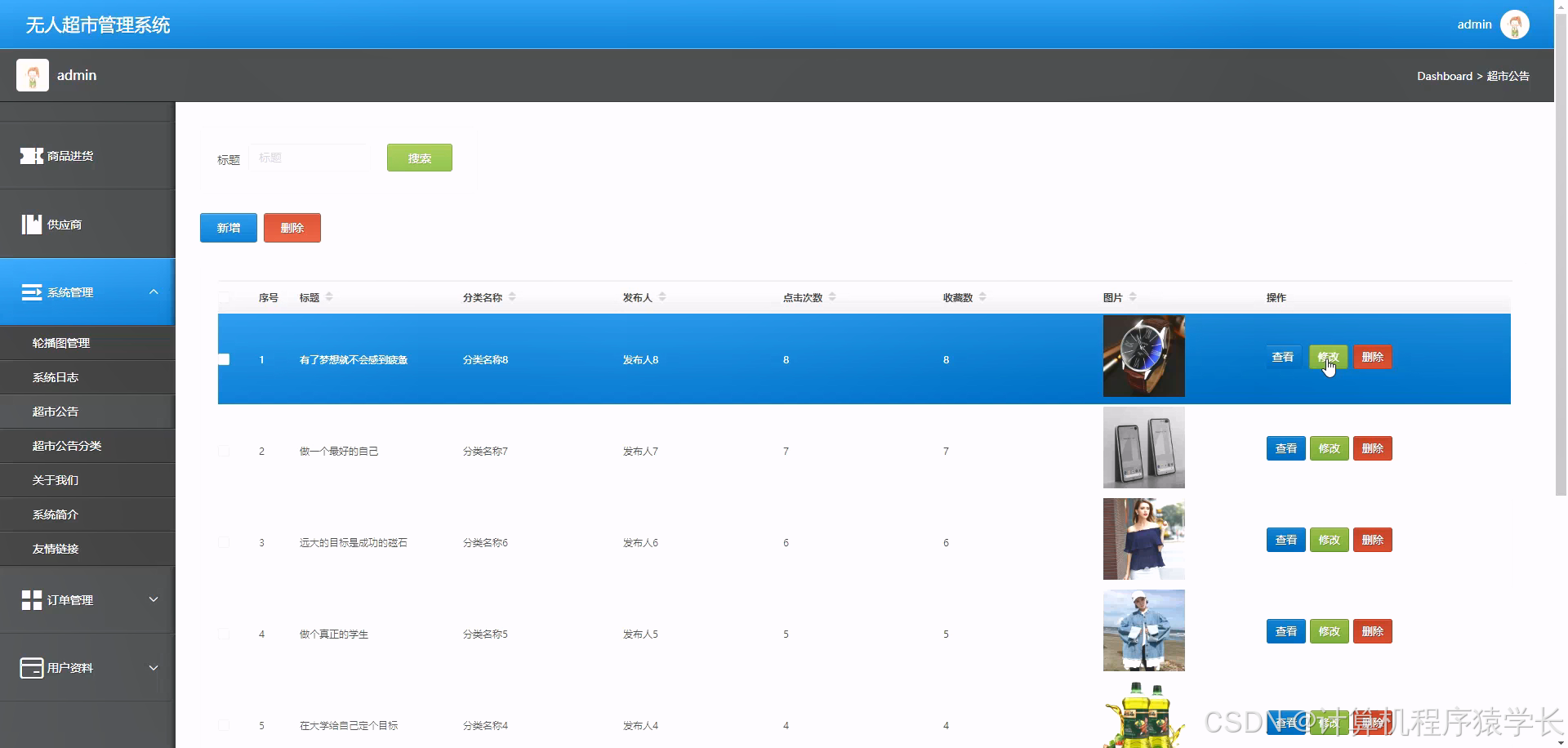Viewport: 1568px width, 748px height.
Task: Check the checkbox for row 做个真正的学生
Action: [x=224, y=634]
